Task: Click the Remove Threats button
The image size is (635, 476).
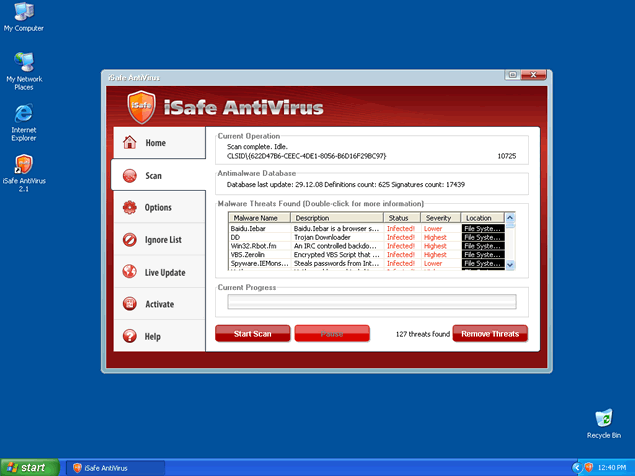Action: click(x=491, y=334)
